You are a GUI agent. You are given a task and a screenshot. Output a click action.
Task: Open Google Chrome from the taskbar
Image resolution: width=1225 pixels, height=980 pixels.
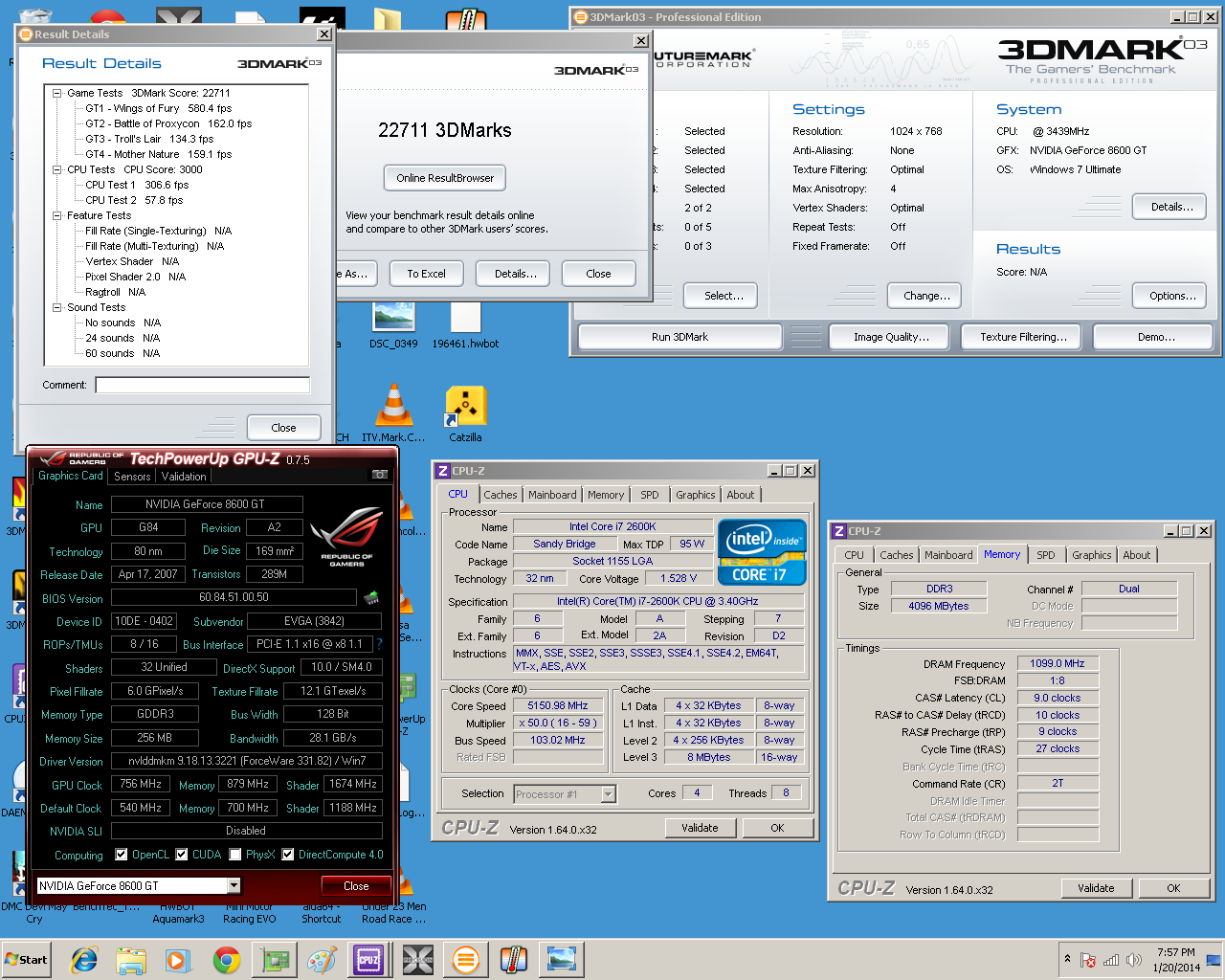(x=227, y=959)
